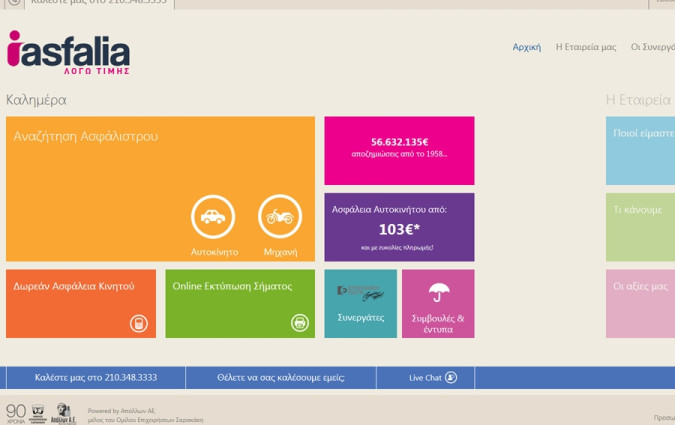The height and width of the screenshot is (425, 675).
Task: Open the Ασφάλεια Αυτοκινήτου από 103€ tile
Action: (x=399, y=227)
